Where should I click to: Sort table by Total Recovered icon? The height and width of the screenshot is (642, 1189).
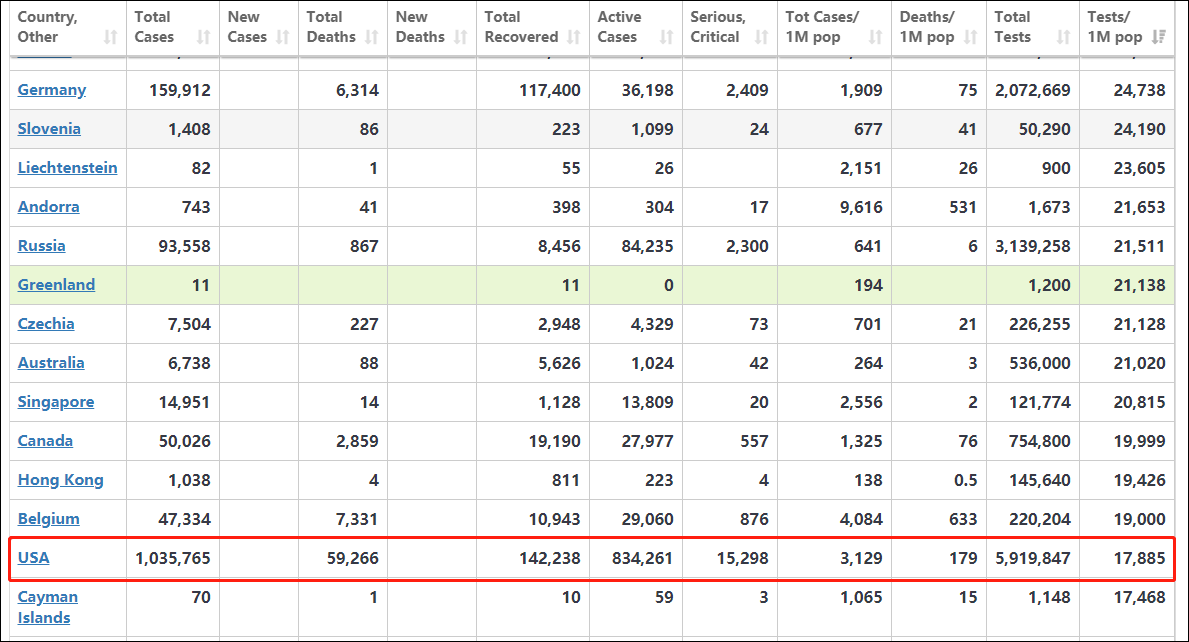point(574,37)
